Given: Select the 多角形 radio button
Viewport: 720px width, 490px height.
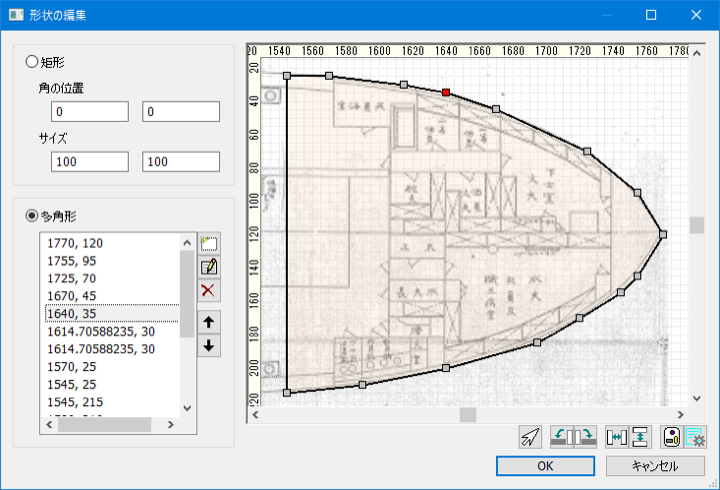Looking at the screenshot, I should tap(32, 215).
